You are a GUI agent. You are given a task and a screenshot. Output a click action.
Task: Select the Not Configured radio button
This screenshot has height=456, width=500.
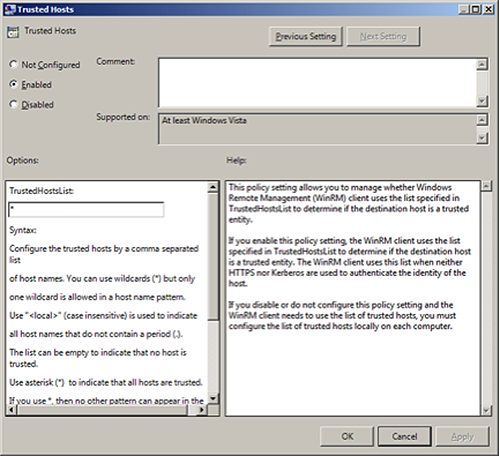(x=13, y=64)
